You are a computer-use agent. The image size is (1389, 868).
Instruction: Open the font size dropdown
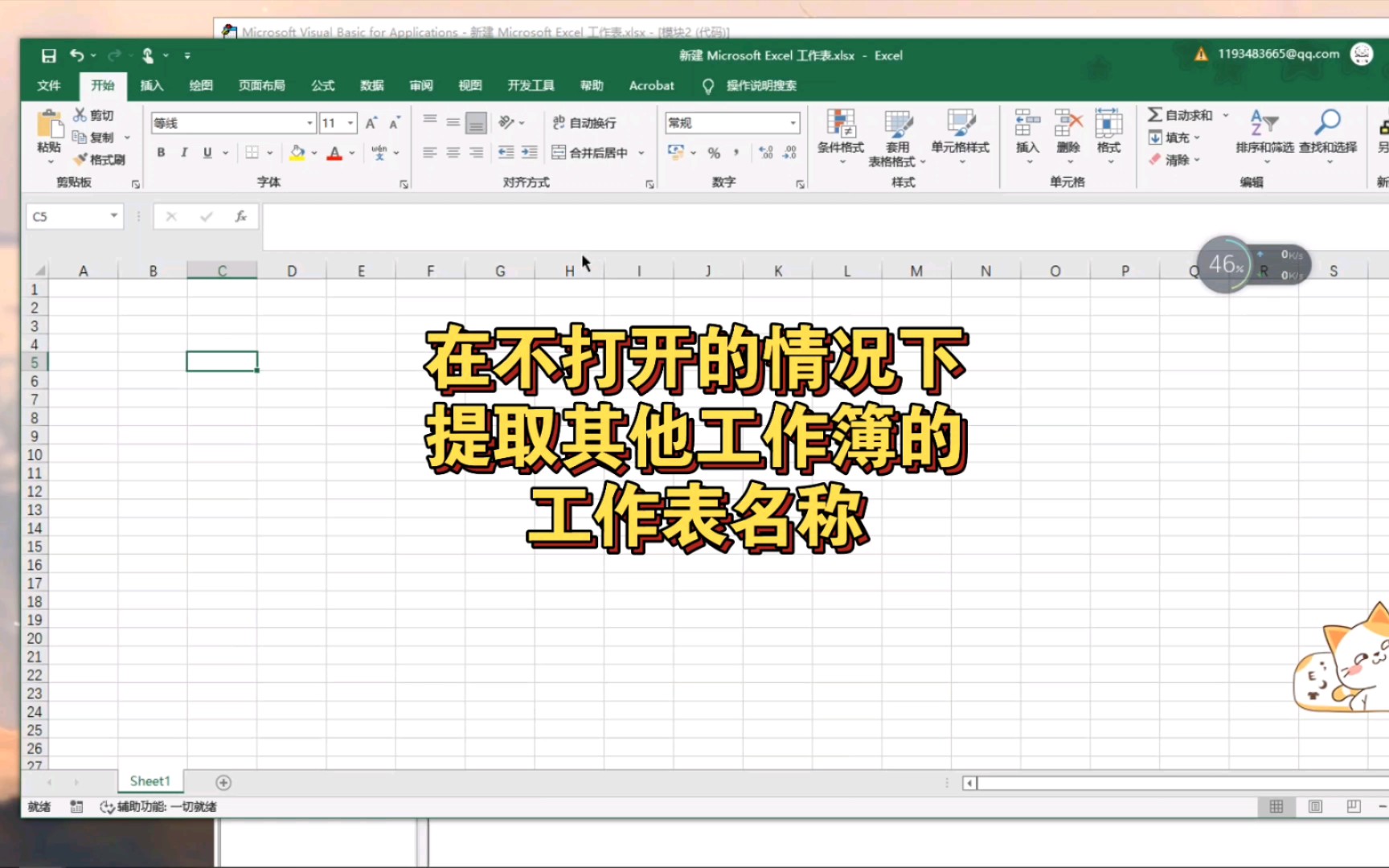(350, 122)
